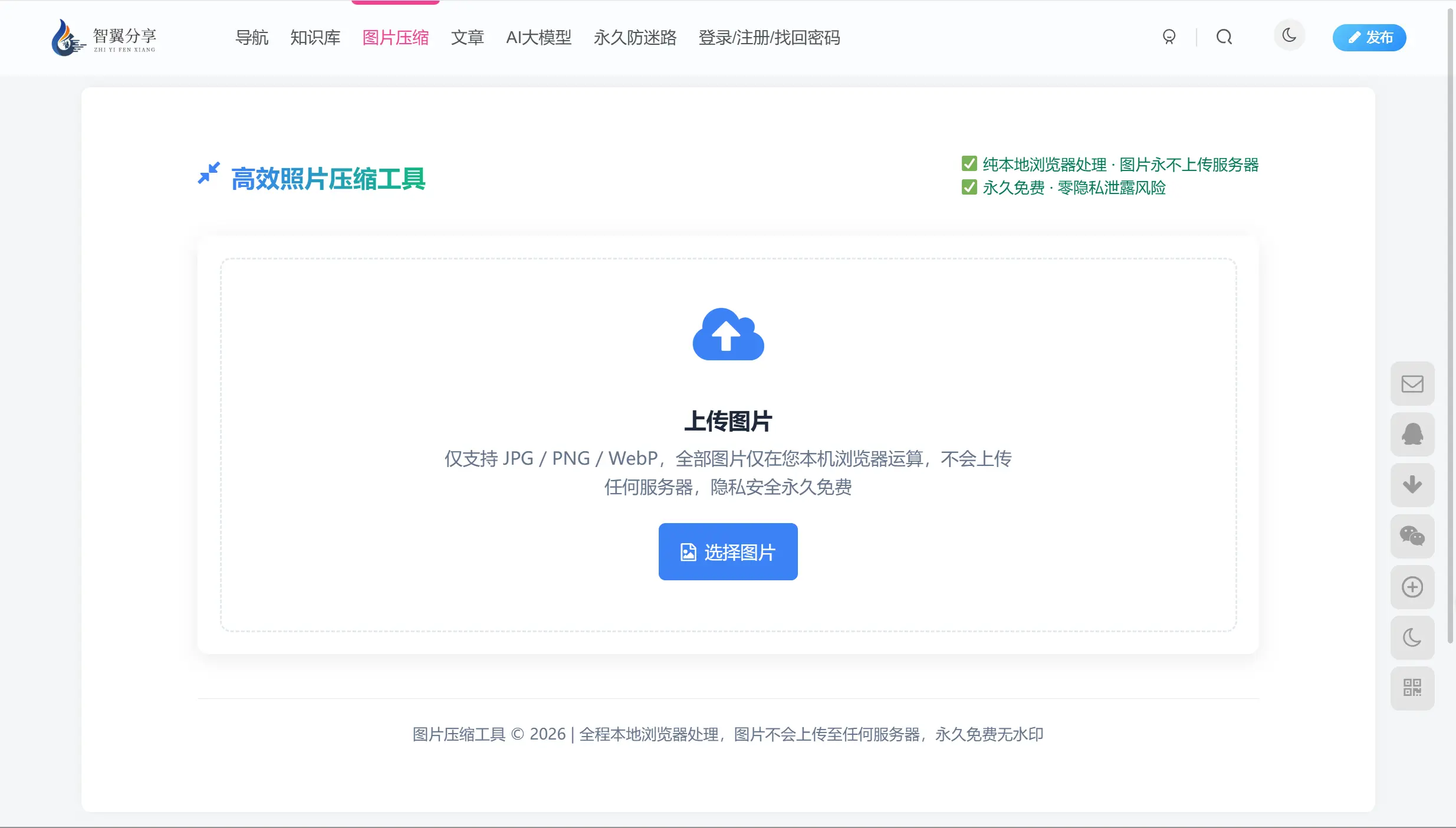The height and width of the screenshot is (828, 1456).
Task: Open the email envelope sidebar icon
Action: [x=1412, y=384]
